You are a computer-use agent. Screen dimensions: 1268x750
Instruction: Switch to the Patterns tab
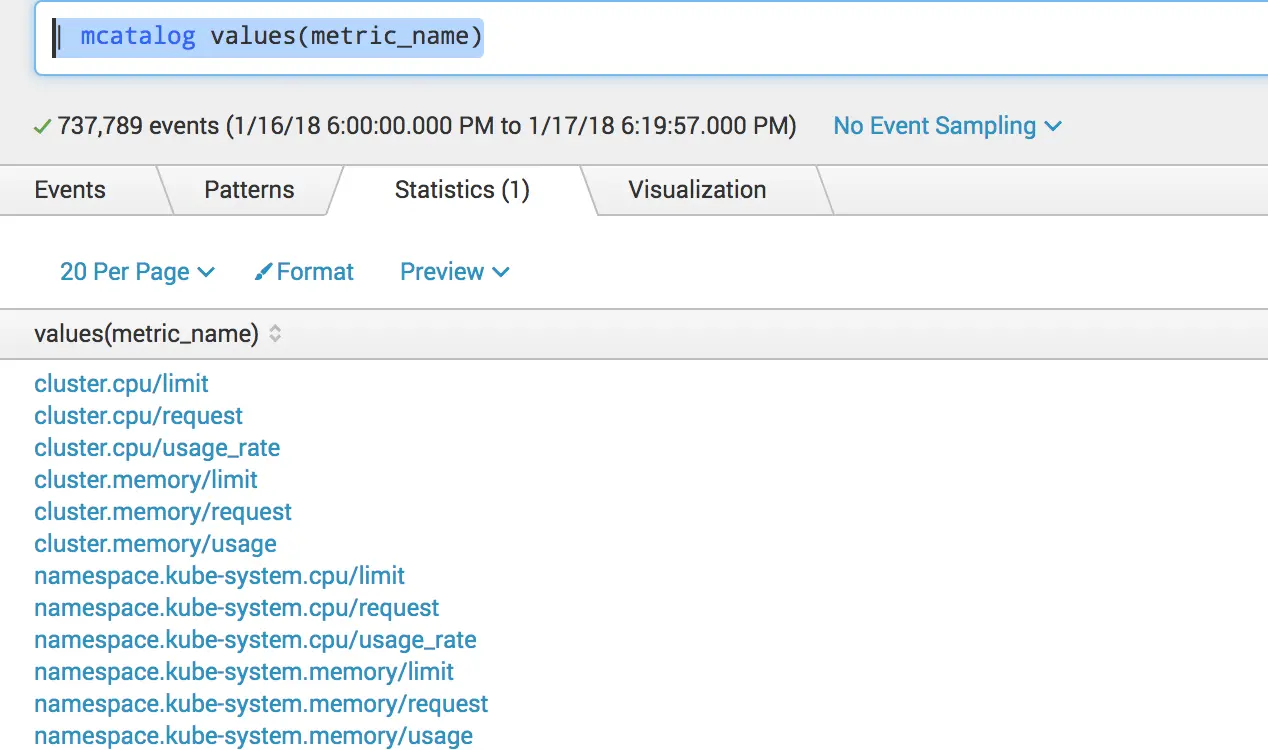point(249,190)
